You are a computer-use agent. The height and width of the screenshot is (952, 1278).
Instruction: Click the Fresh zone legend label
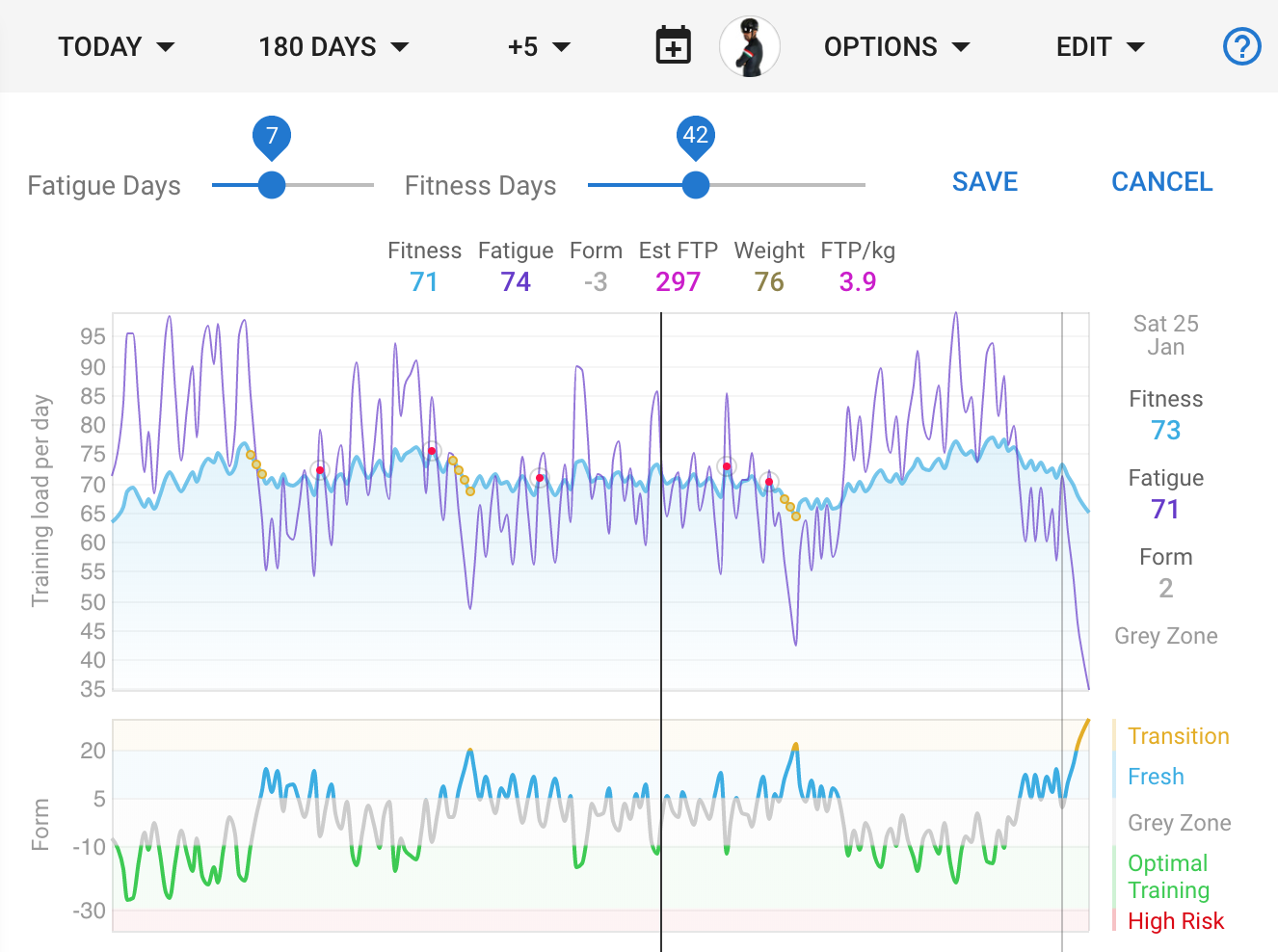[x=1156, y=777]
